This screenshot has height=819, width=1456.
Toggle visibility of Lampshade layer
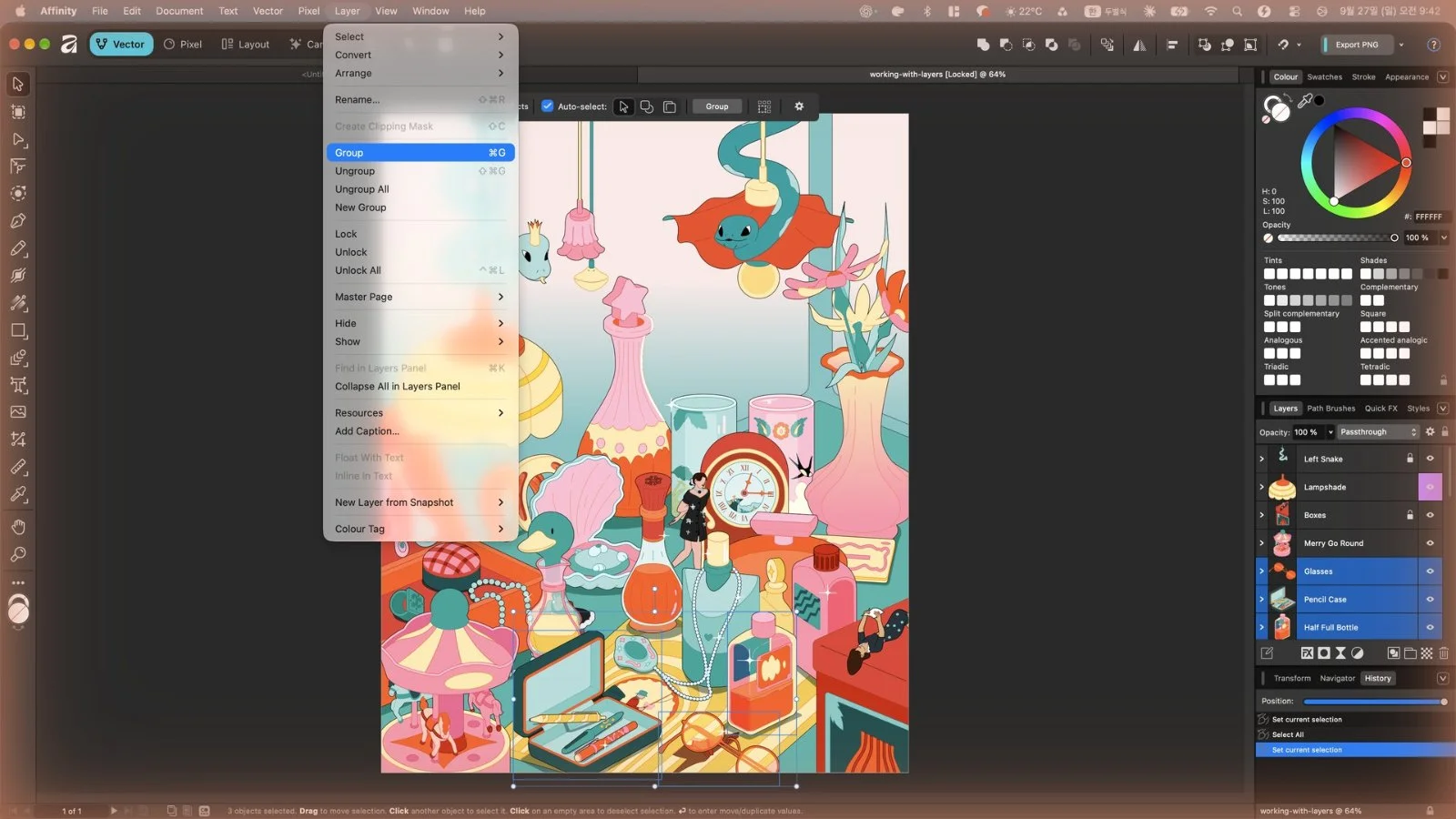click(x=1430, y=487)
